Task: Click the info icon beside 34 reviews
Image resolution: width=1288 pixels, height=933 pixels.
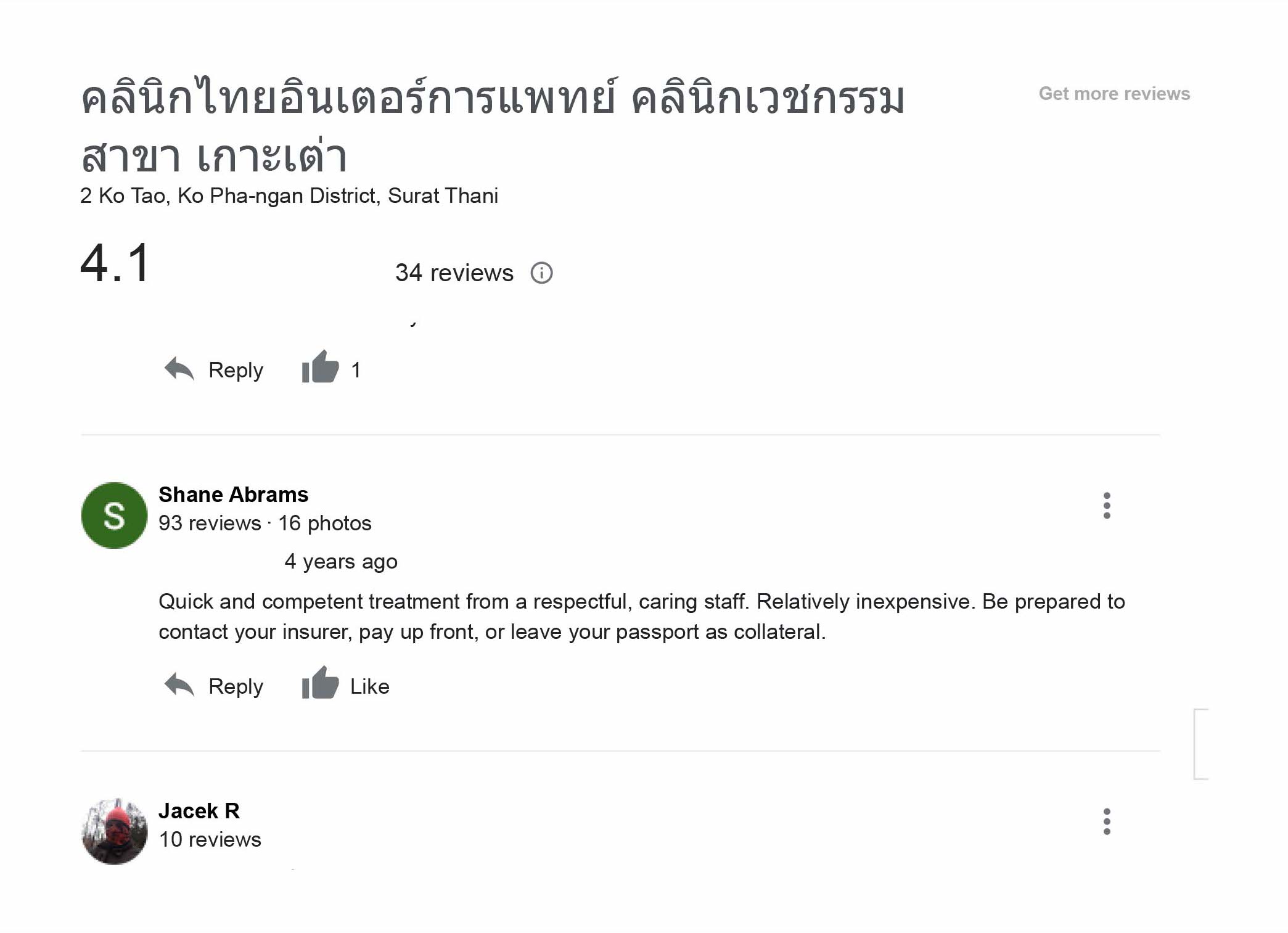Action: tap(541, 273)
